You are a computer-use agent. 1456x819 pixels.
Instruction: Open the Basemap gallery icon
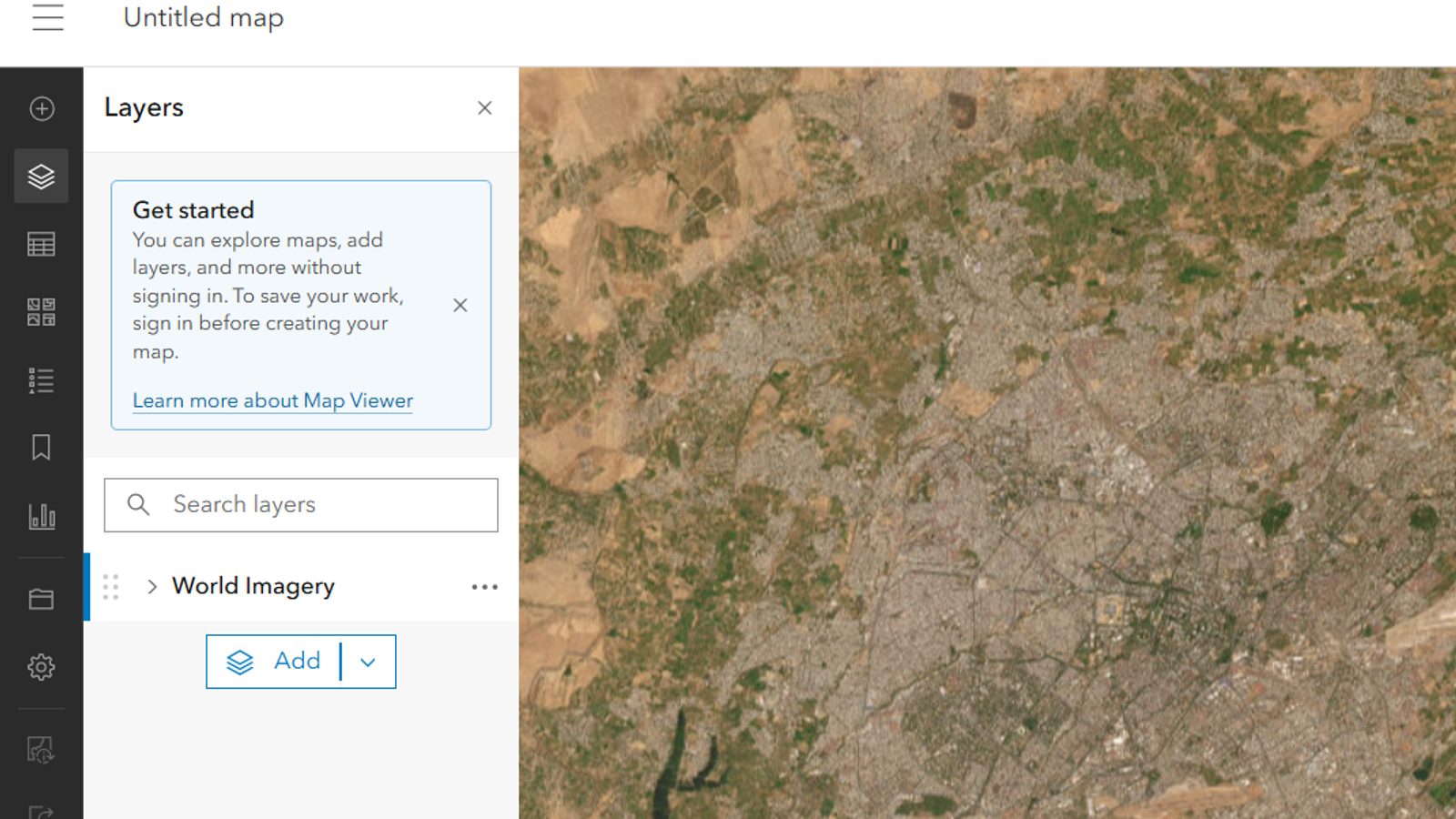(41, 312)
